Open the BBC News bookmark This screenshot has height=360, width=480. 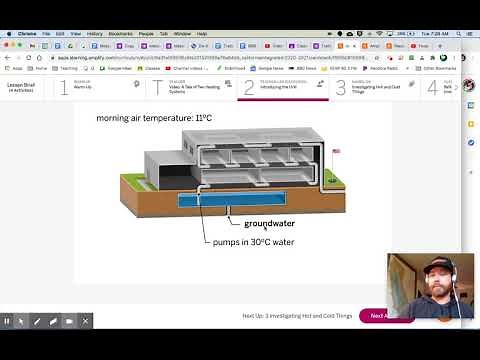tap(302, 68)
